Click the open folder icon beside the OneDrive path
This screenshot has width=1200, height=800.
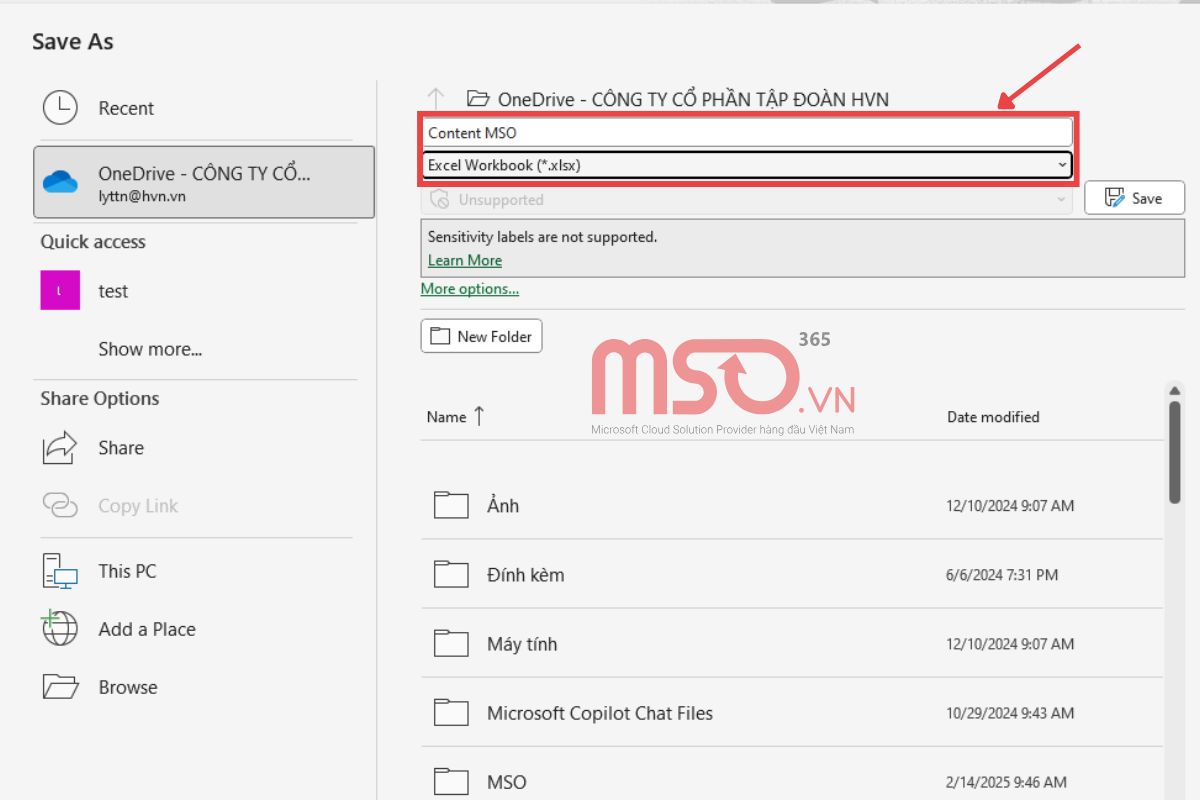pyautogui.click(x=478, y=98)
